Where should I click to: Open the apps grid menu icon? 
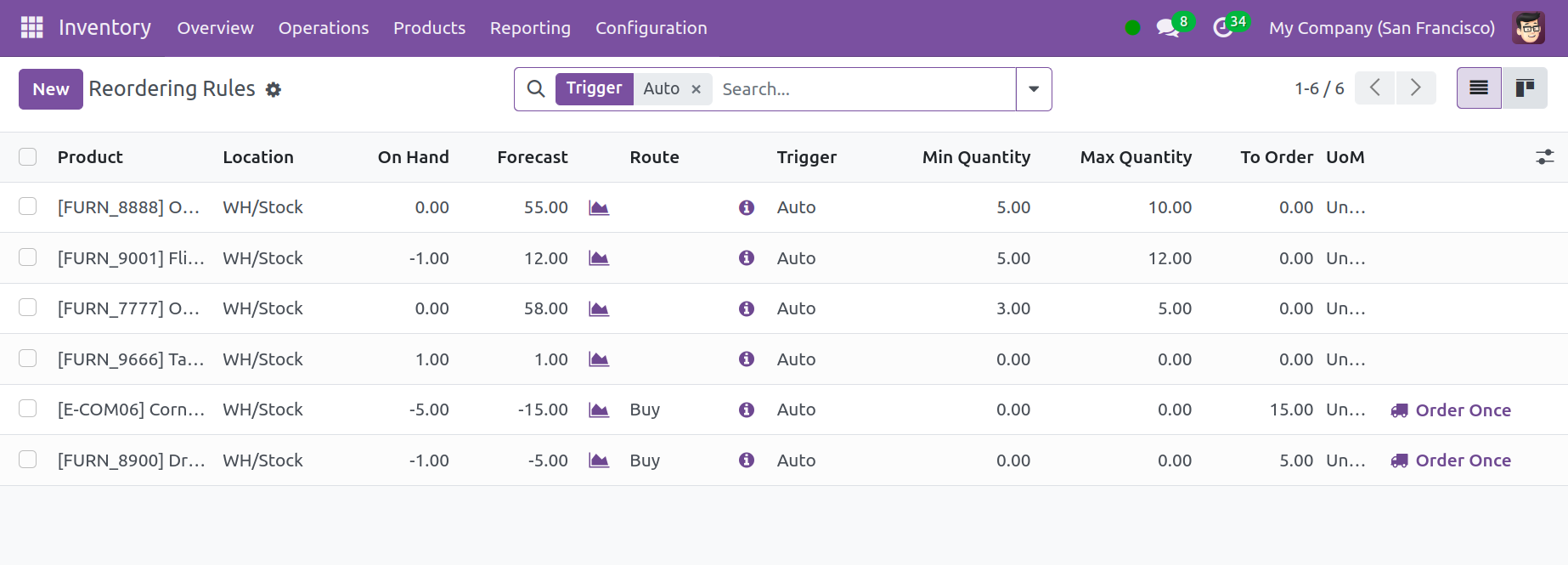31,28
